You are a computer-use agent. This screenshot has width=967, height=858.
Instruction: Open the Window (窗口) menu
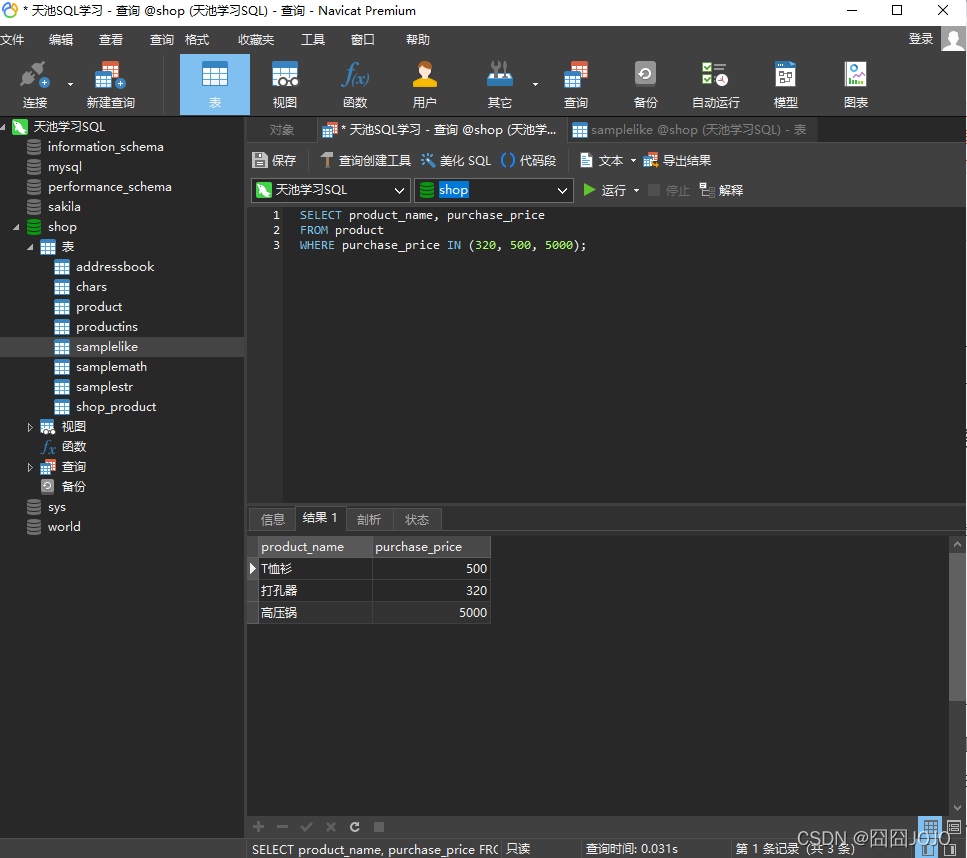(x=363, y=39)
